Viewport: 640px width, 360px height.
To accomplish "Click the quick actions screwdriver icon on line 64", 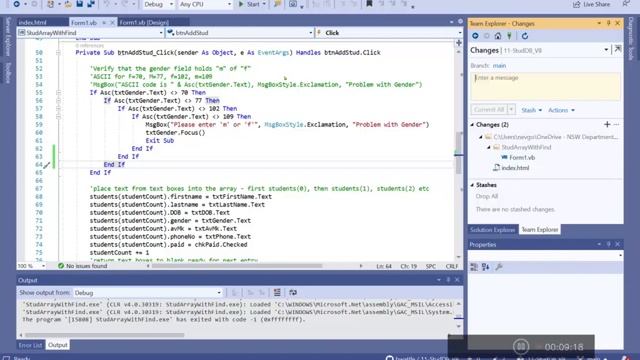I will click(47, 165).
